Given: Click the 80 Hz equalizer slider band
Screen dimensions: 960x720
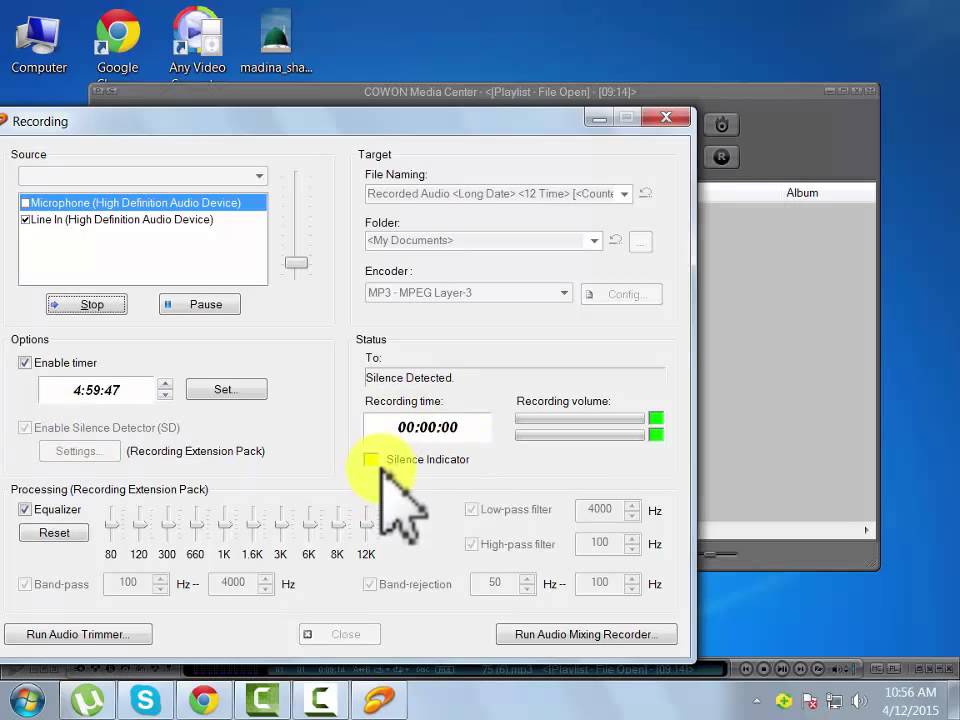Looking at the screenshot, I should coord(111,525).
